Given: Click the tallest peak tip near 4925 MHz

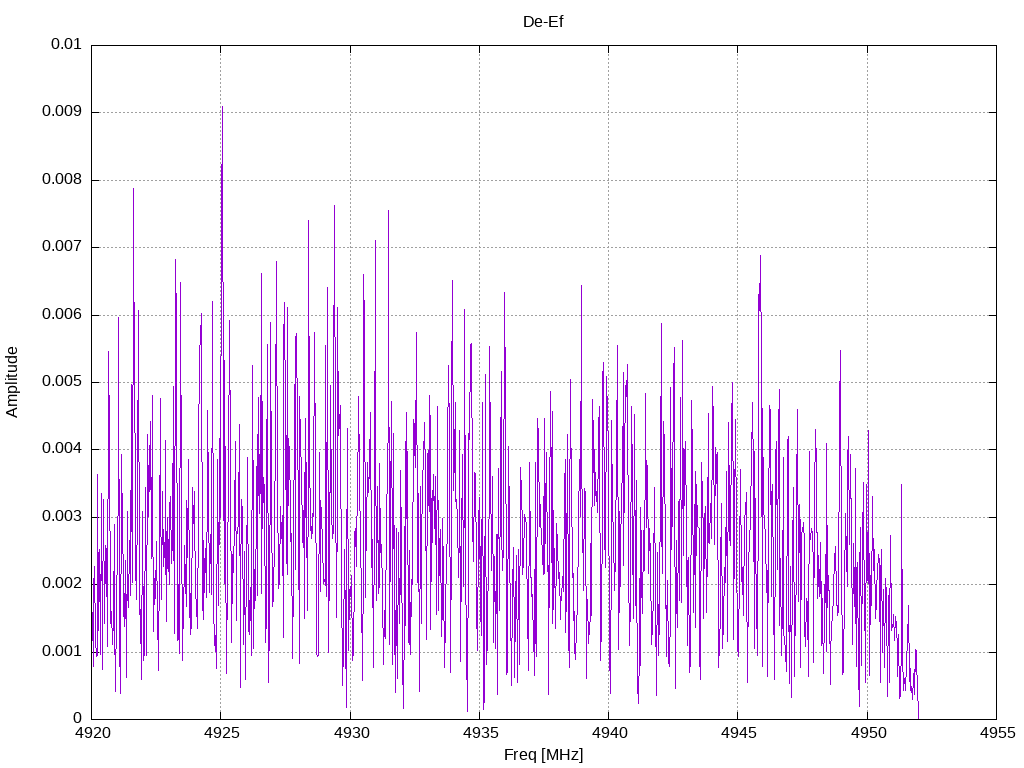Looking at the screenshot, I should coord(223,107).
